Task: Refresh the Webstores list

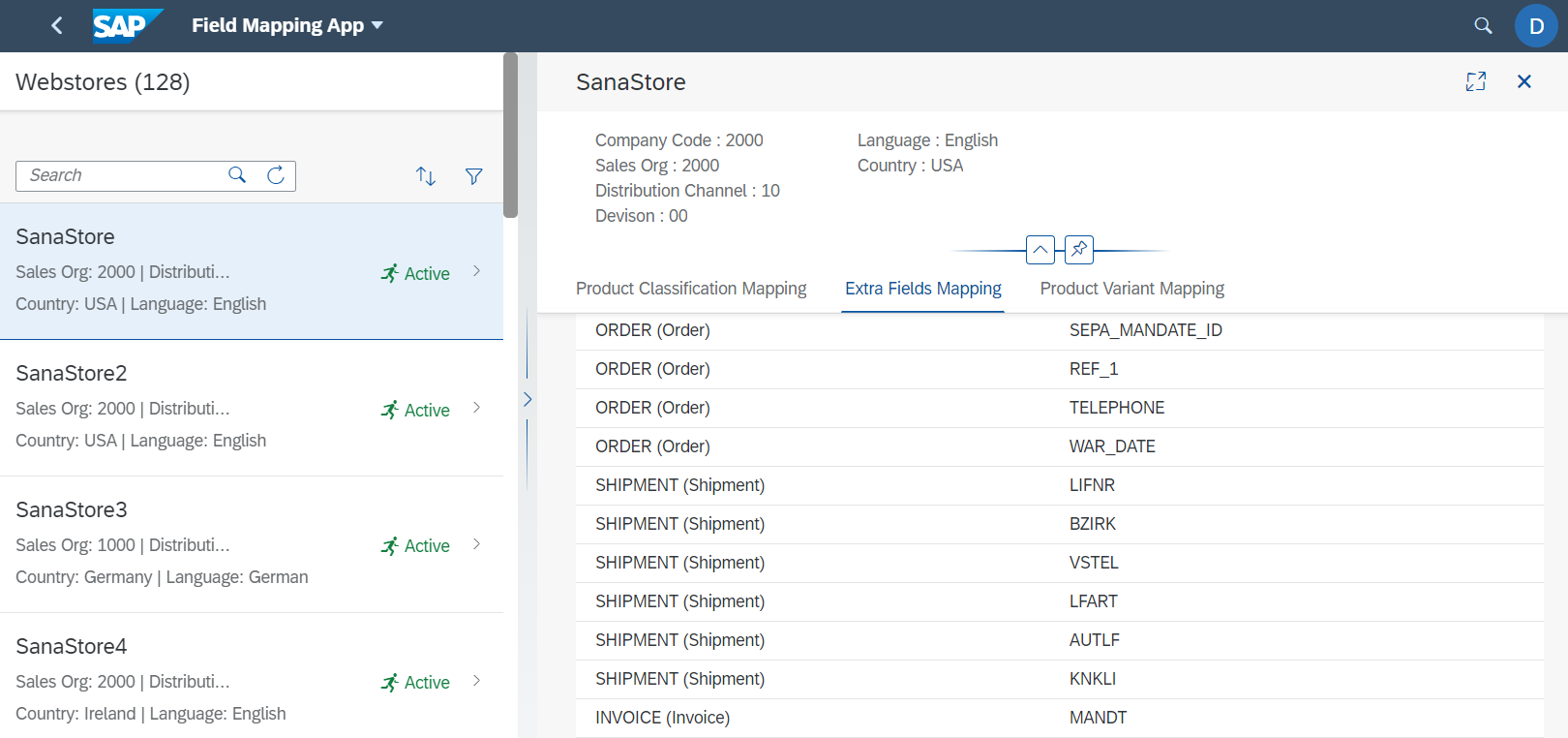Action: (276, 175)
